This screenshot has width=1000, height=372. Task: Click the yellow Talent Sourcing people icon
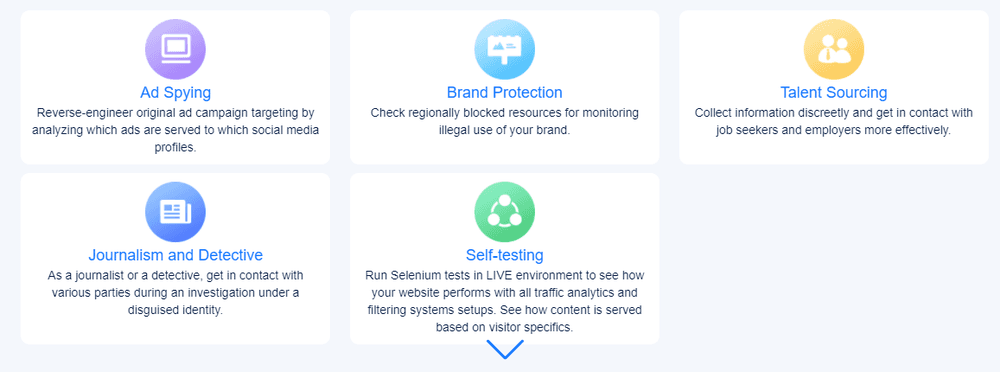[x=834, y=49]
